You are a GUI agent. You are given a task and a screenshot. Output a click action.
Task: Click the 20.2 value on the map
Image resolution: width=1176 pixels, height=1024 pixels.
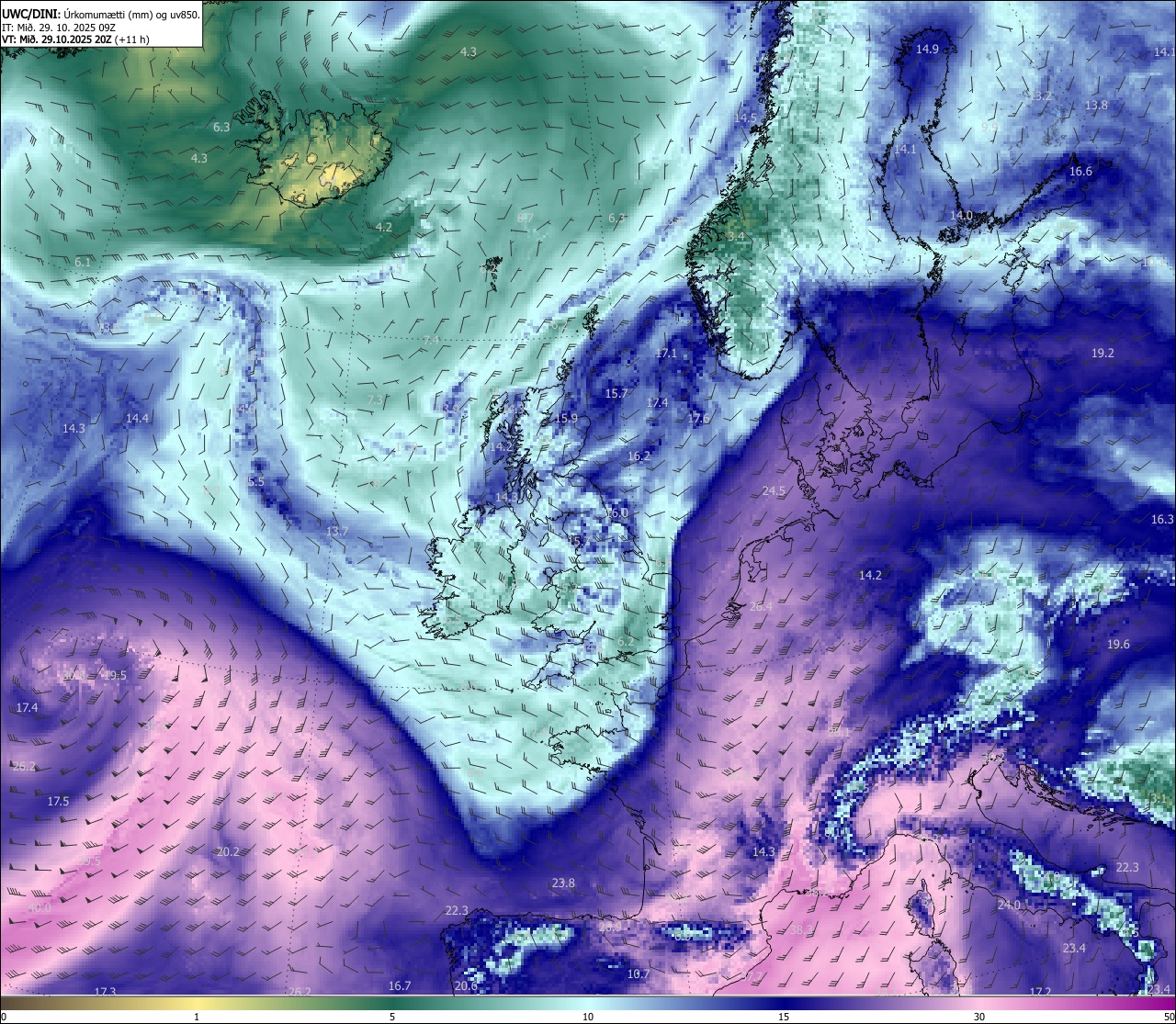coord(228,852)
